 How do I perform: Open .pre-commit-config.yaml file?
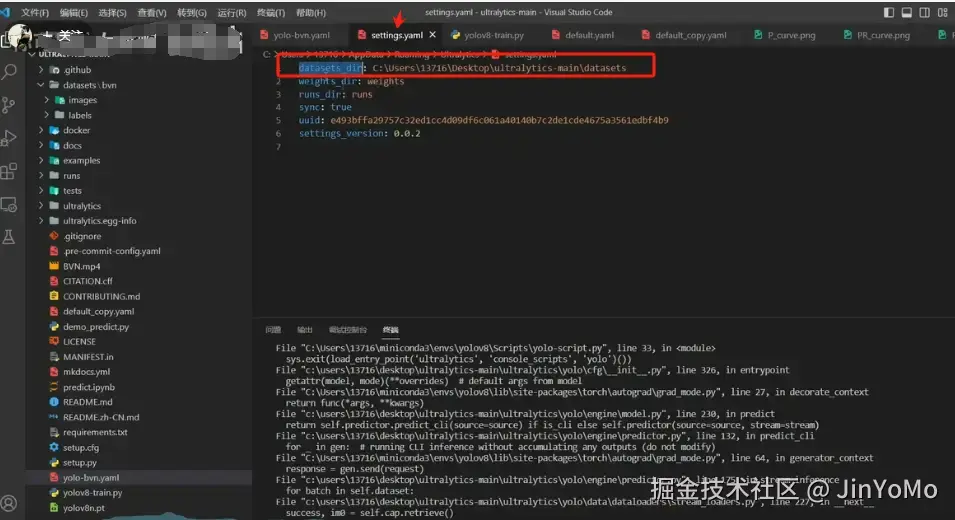tap(111, 251)
